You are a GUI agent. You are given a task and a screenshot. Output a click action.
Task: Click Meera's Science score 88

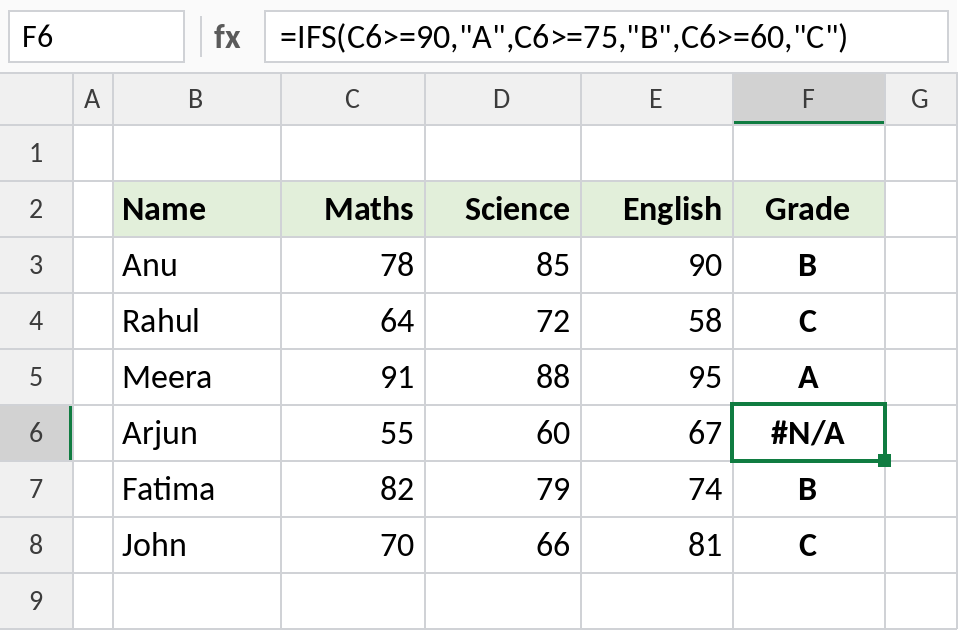[502, 377]
